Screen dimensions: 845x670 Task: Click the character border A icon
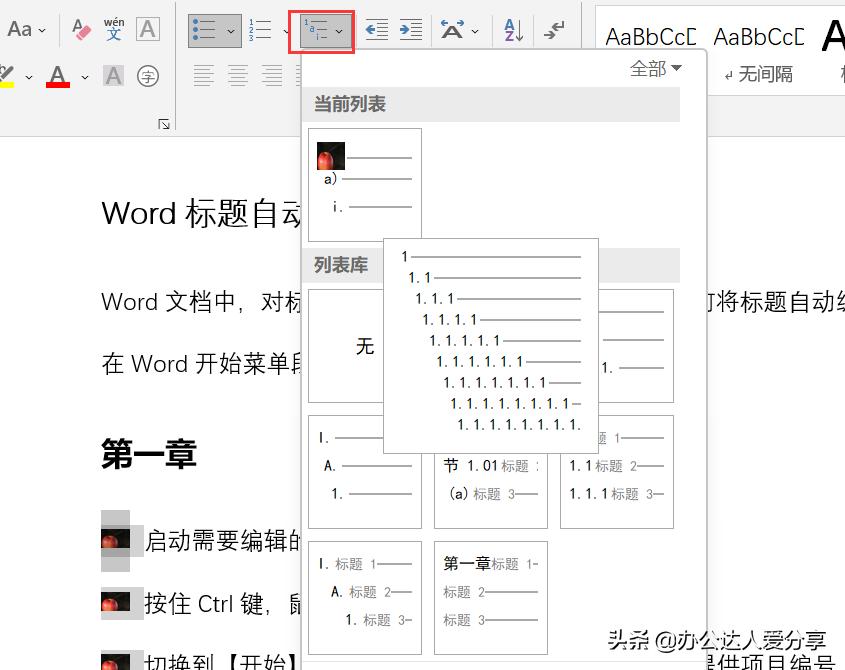(148, 29)
